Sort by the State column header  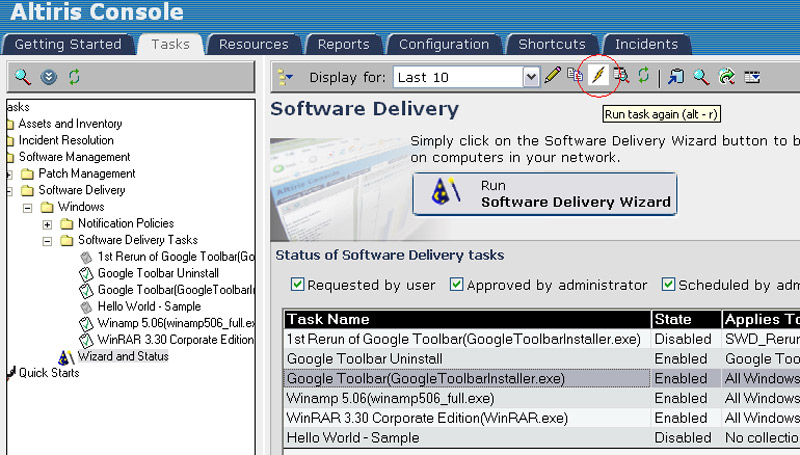(686, 319)
